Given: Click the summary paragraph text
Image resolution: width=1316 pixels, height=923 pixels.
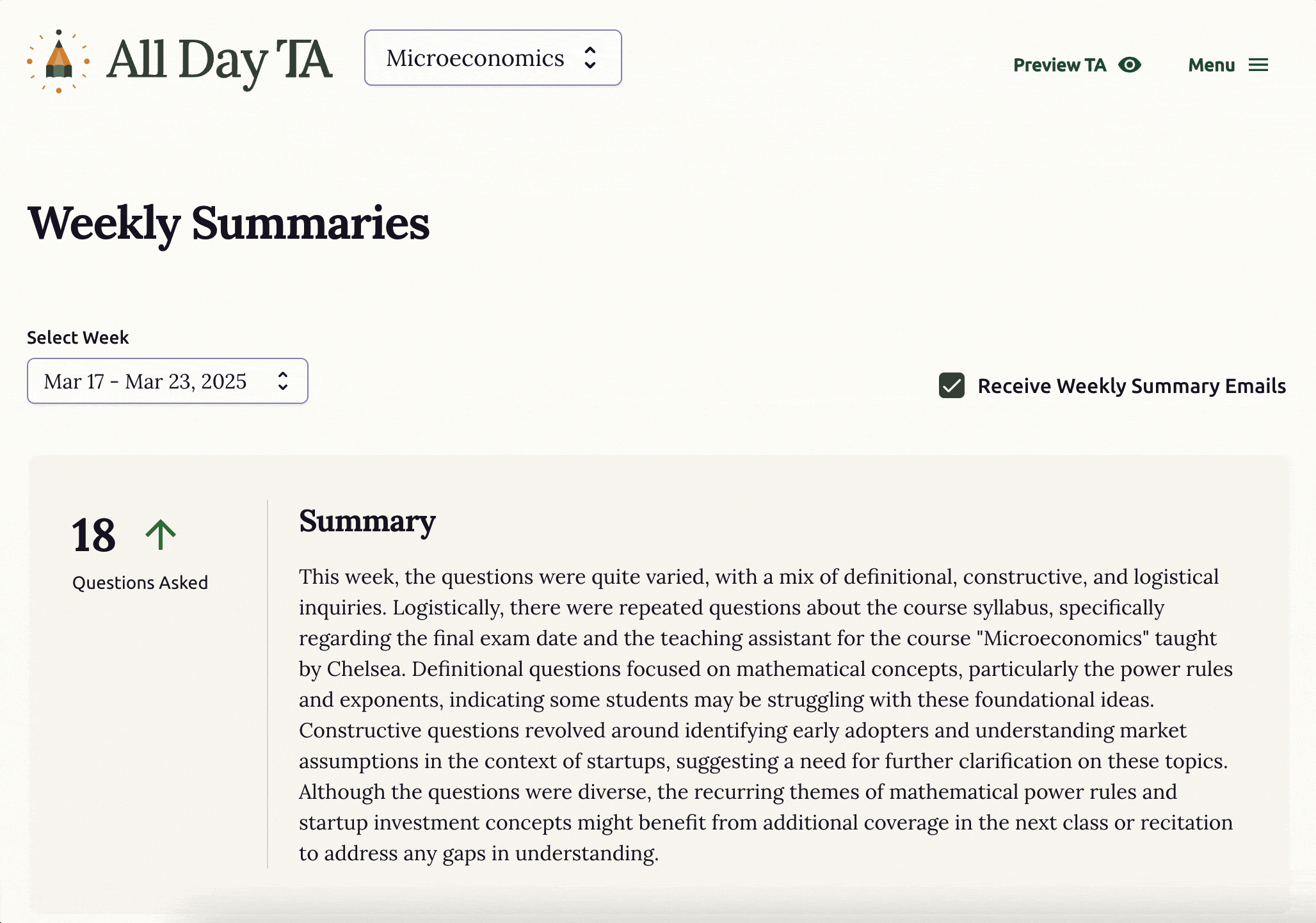Looking at the screenshot, I should pyautogui.click(x=765, y=714).
